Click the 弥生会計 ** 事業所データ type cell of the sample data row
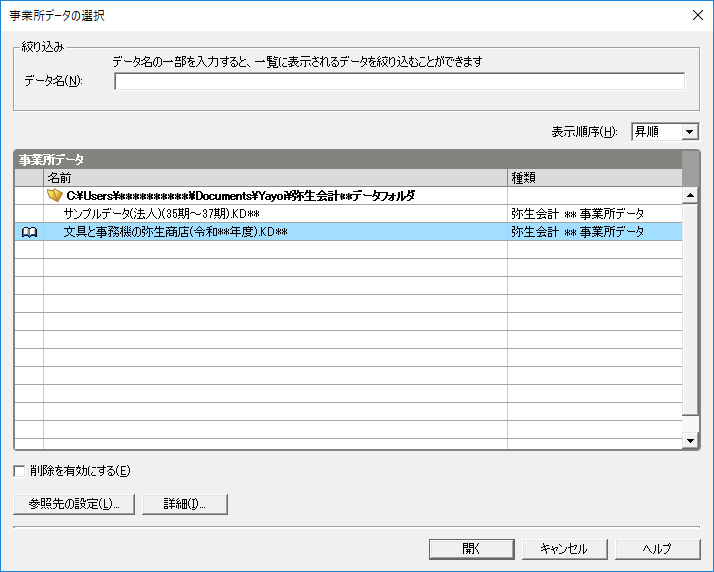The width and height of the screenshot is (714, 572). (x=595, y=214)
